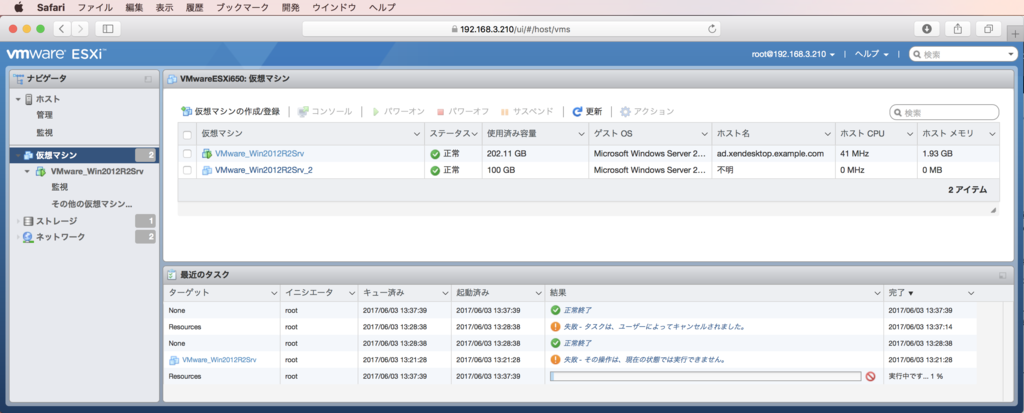
Task: Click the create/register VM icon
Action: 187,112
